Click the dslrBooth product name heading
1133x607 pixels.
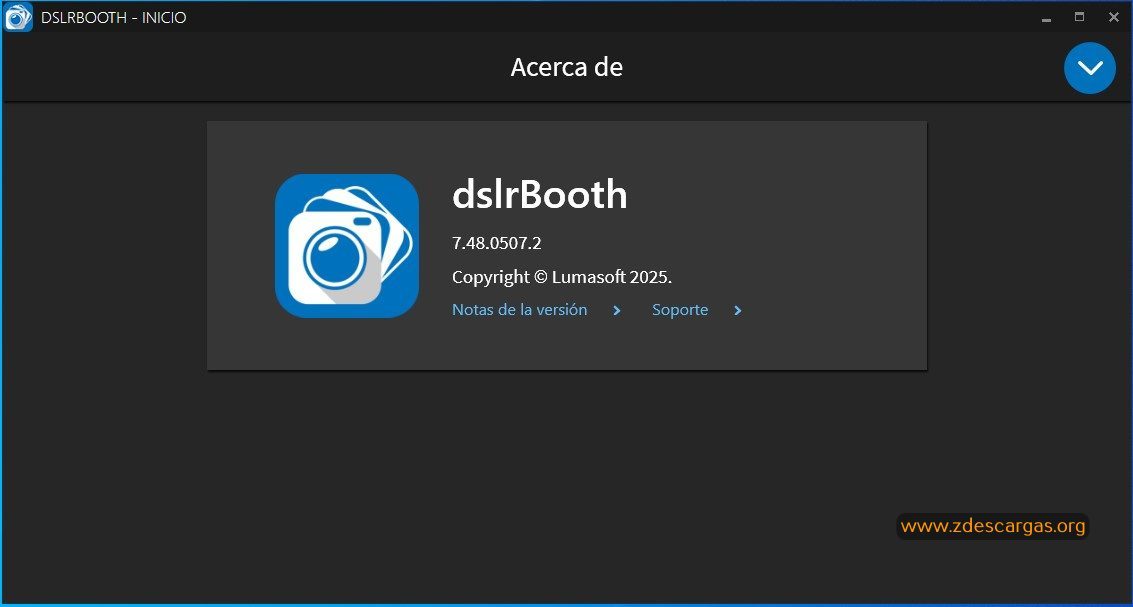coord(540,194)
